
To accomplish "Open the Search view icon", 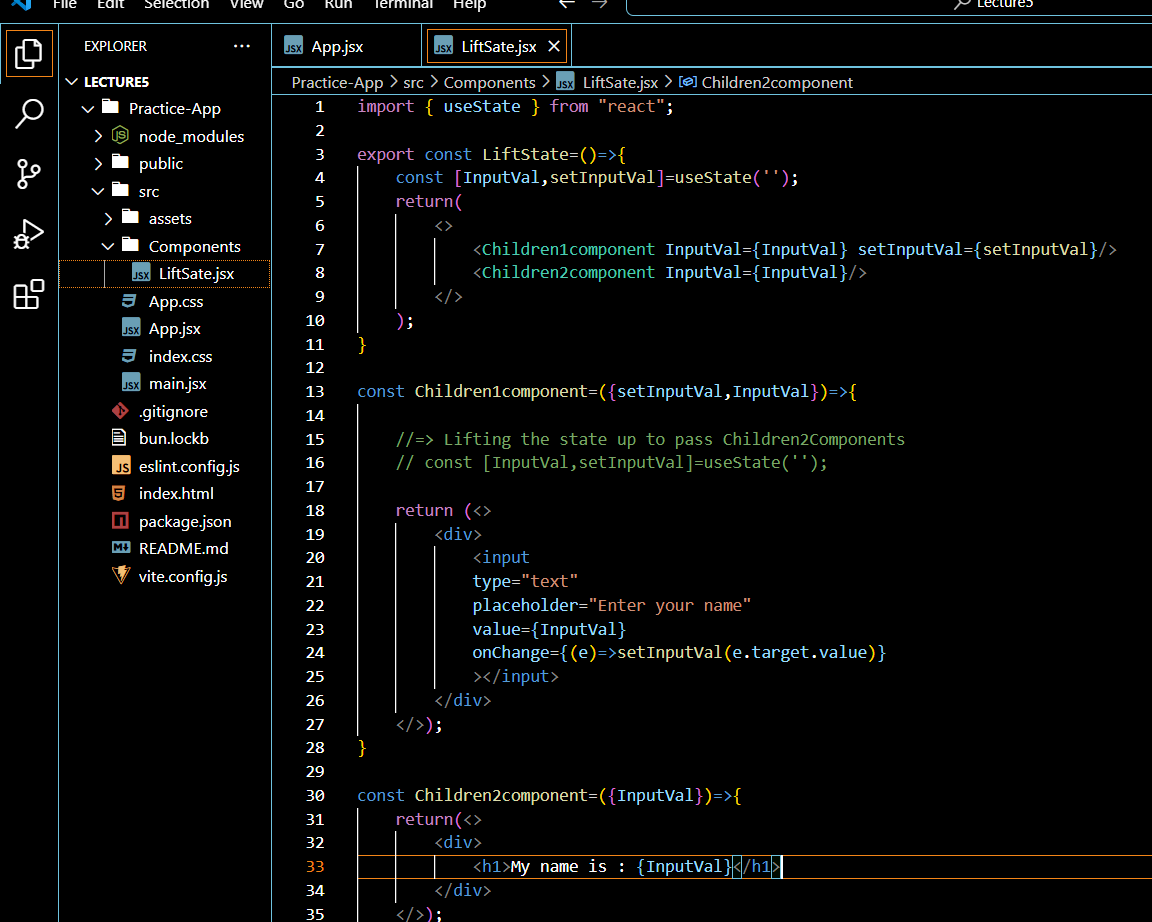I will click(x=29, y=114).
